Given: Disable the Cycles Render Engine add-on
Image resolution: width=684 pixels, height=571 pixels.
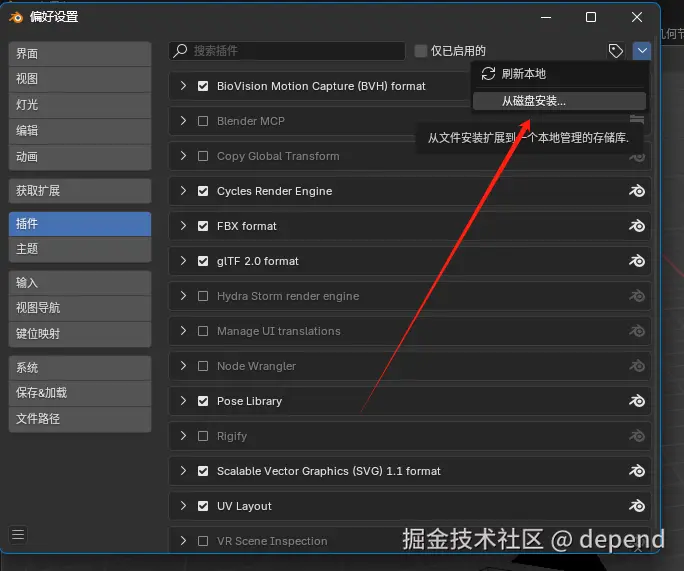Looking at the screenshot, I should click(x=203, y=191).
